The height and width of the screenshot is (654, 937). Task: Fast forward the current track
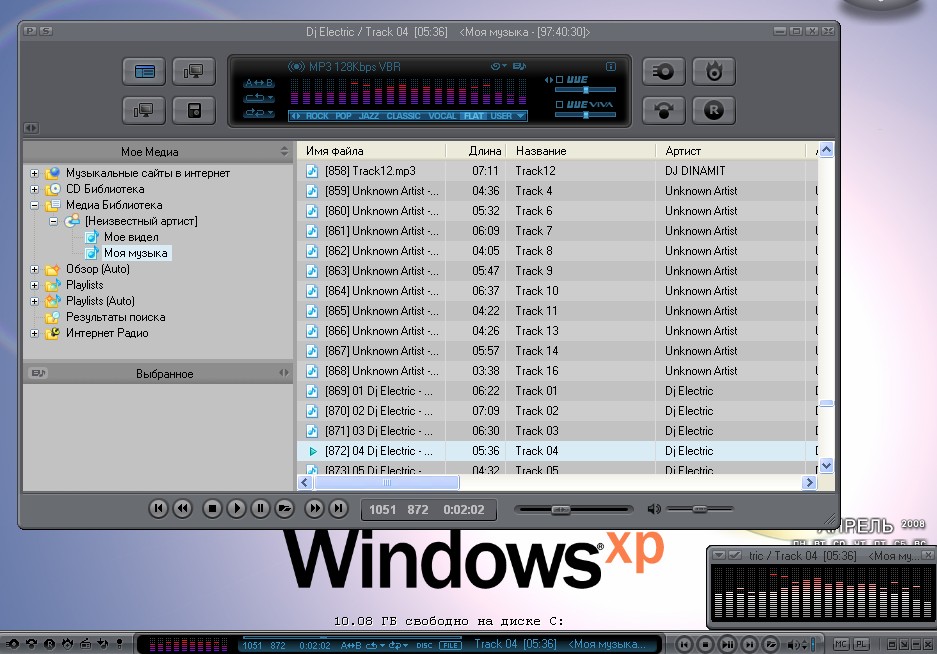pos(314,509)
